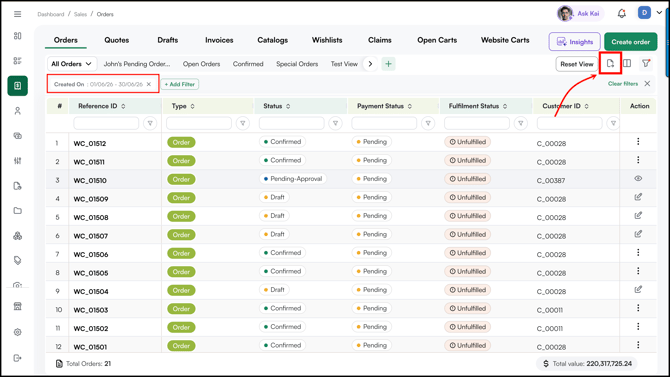View order WC_01510 with the eye icon
Viewport: 670px width, 377px height.
tap(638, 179)
